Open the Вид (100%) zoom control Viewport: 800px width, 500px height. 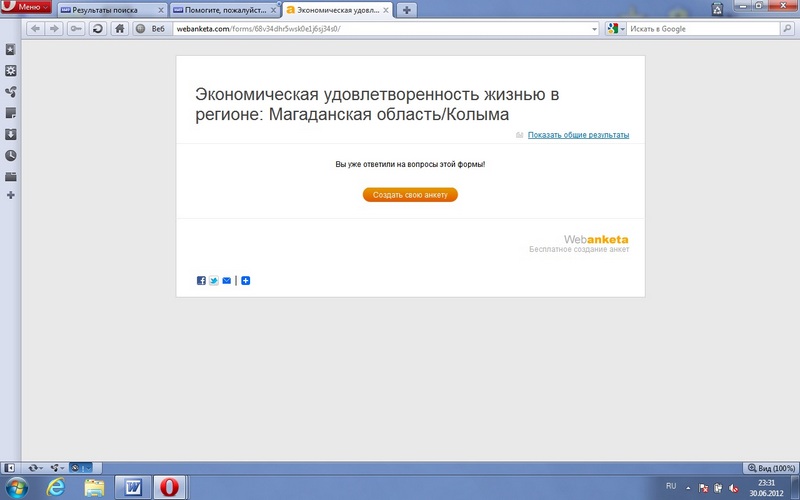coord(772,467)
